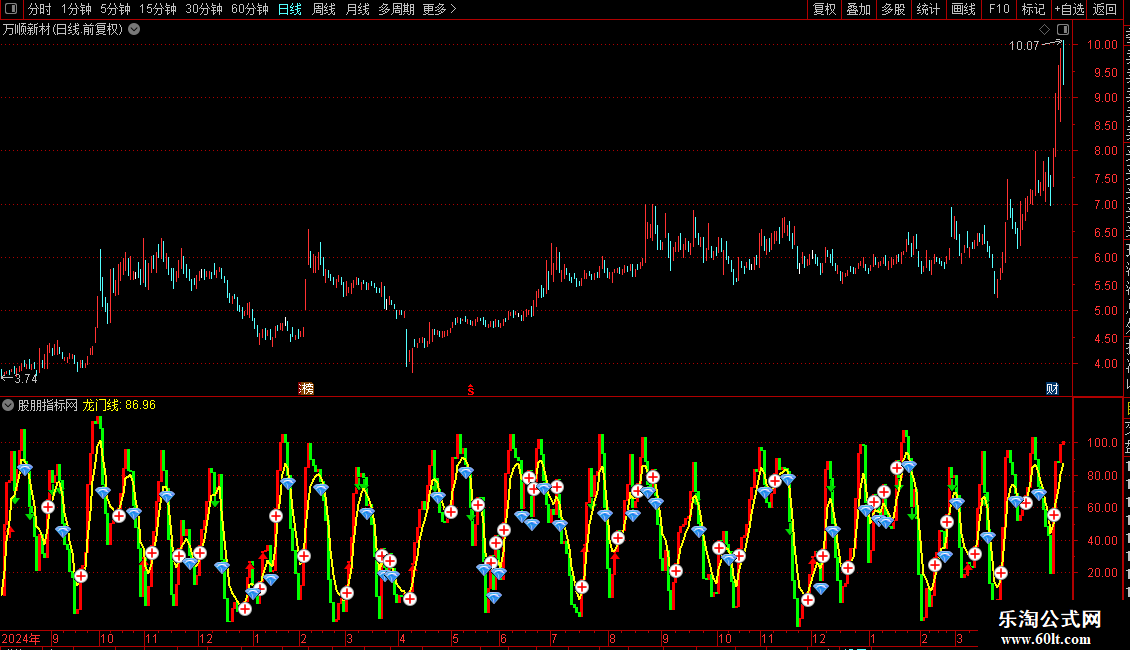Screen dimensions: 1130x650
Task: Add stock via +自选 button
Action: coord(1069,9)
